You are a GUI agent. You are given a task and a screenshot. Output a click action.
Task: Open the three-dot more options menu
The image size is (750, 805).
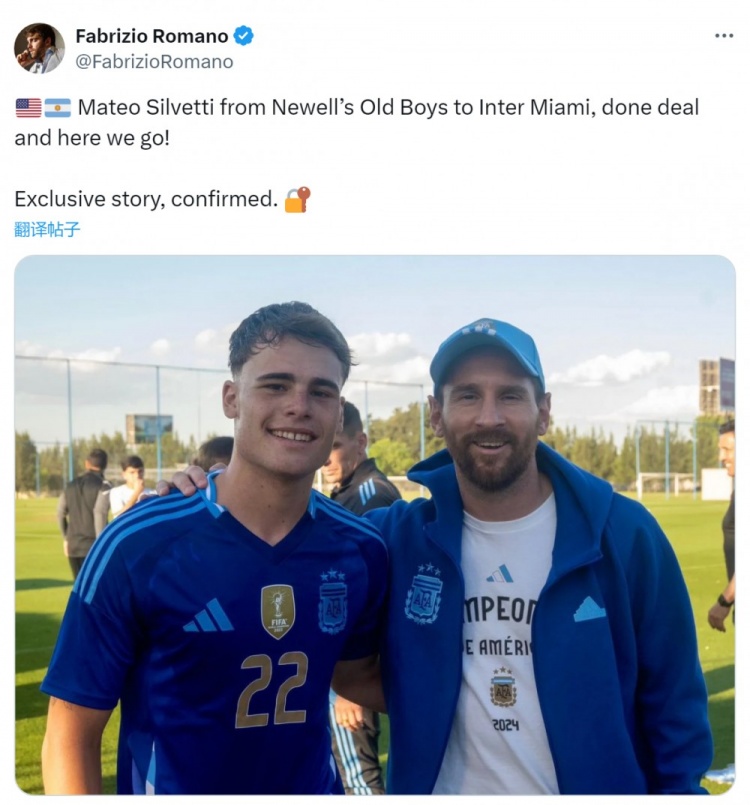pyautogui.click(x=724, y=35)
